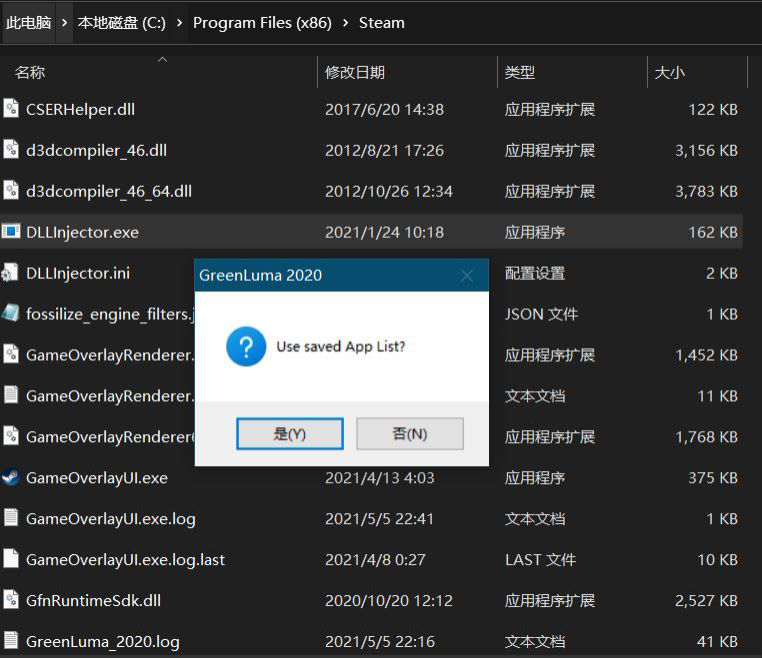This screenshot has height=658, width=762.
Task: Click the GreenLuma_2020.log file icon
Action: tap(11, 641)
